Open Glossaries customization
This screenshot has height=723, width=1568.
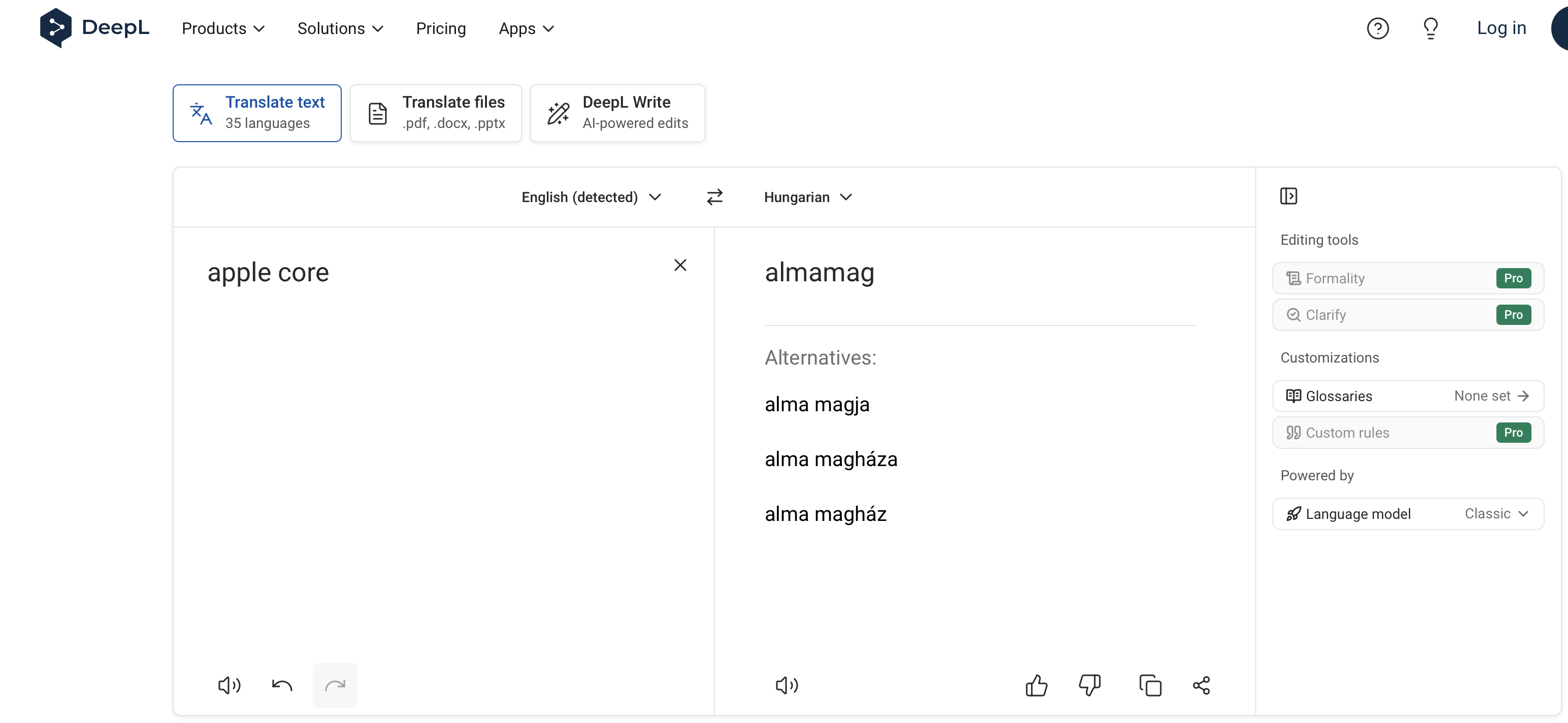pos(1408,396)
